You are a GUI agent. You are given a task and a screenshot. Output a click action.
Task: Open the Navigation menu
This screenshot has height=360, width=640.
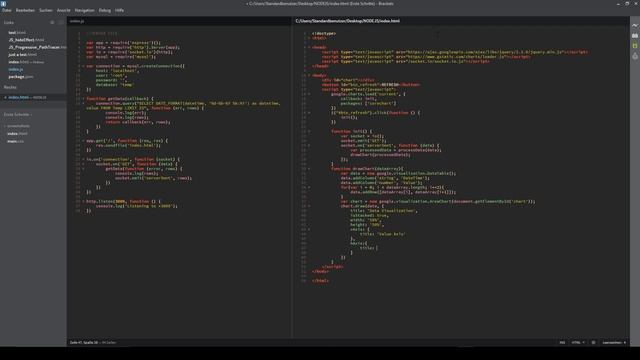pyautogui.click(x=84, y=10)
